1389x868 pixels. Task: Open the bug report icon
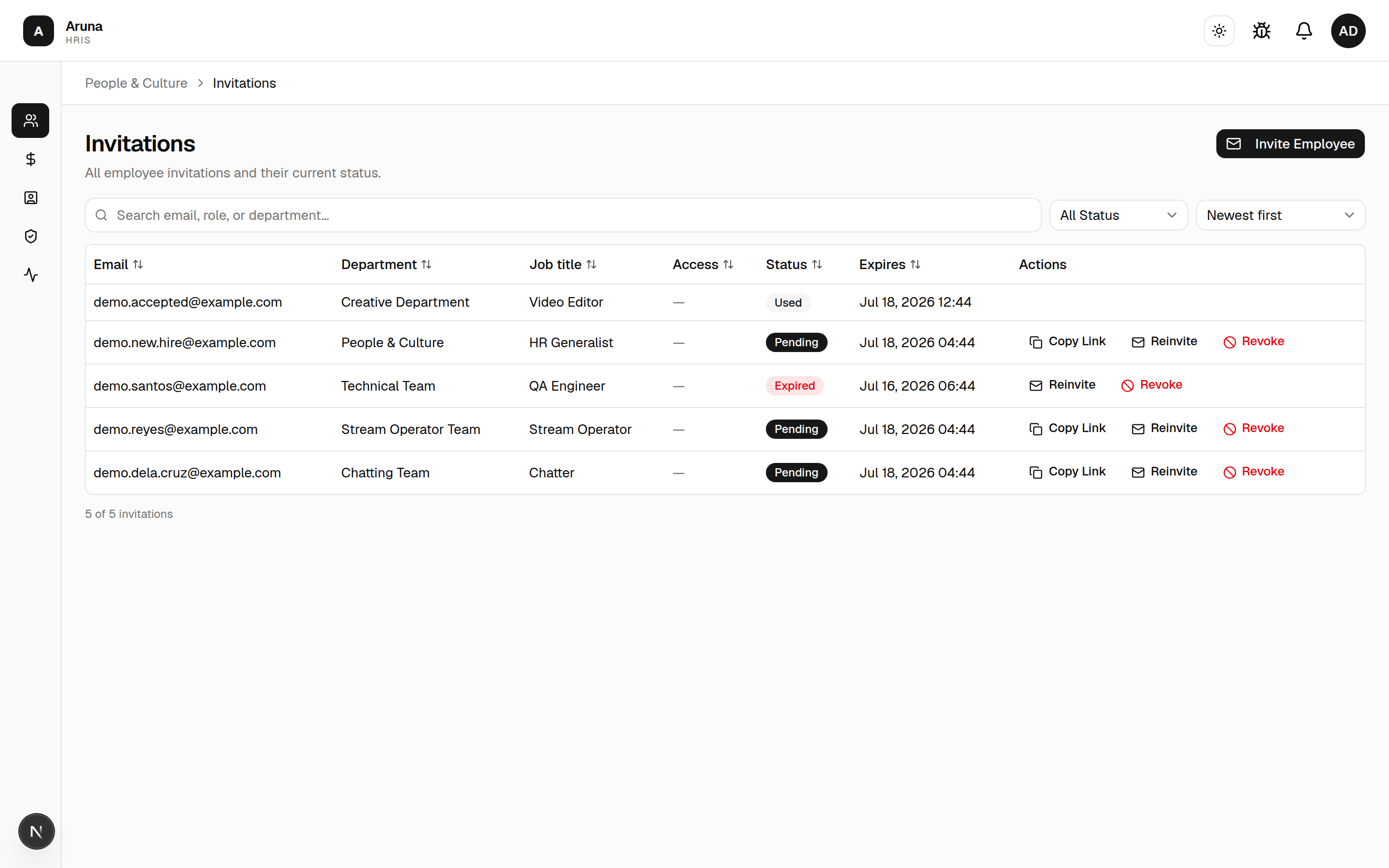pyautogui.click(x=1262, y=31)
